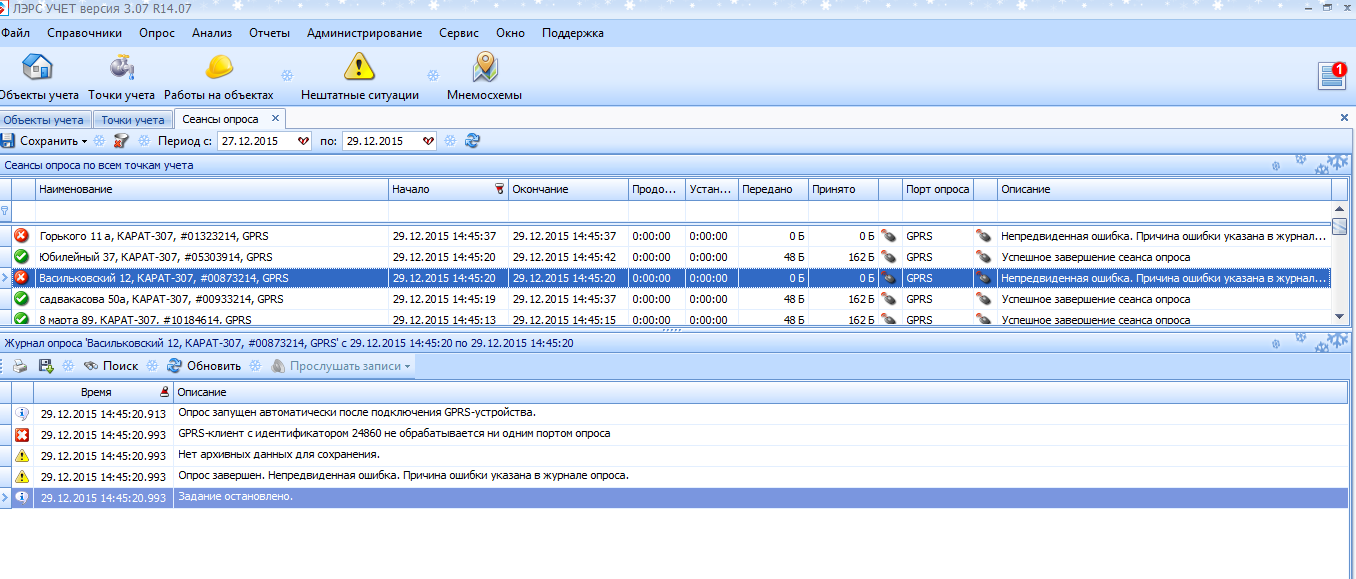Click the red error icon of GPRS-клиент entry

coord(22,435)
